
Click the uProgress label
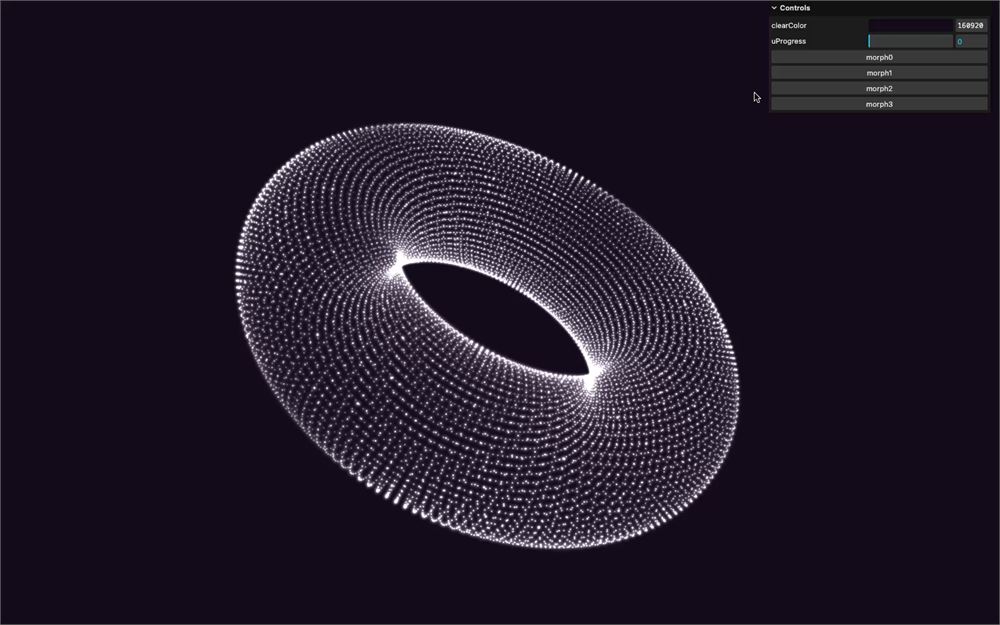789,41
